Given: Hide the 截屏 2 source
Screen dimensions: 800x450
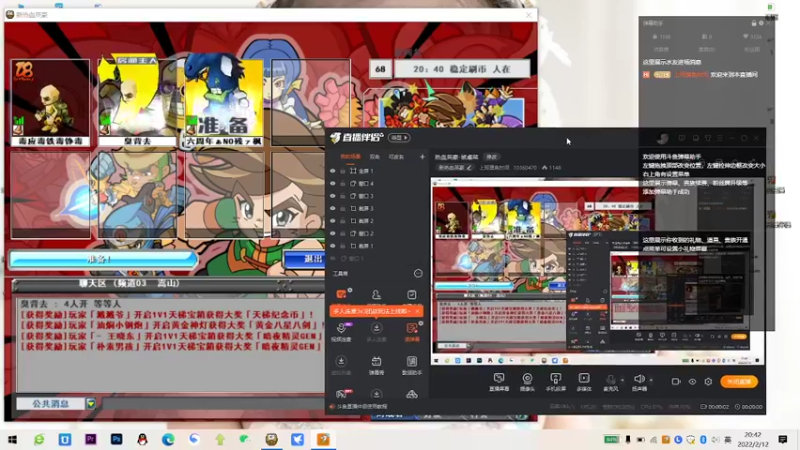Looking at the screenshot, I should (x=333, y=221).
